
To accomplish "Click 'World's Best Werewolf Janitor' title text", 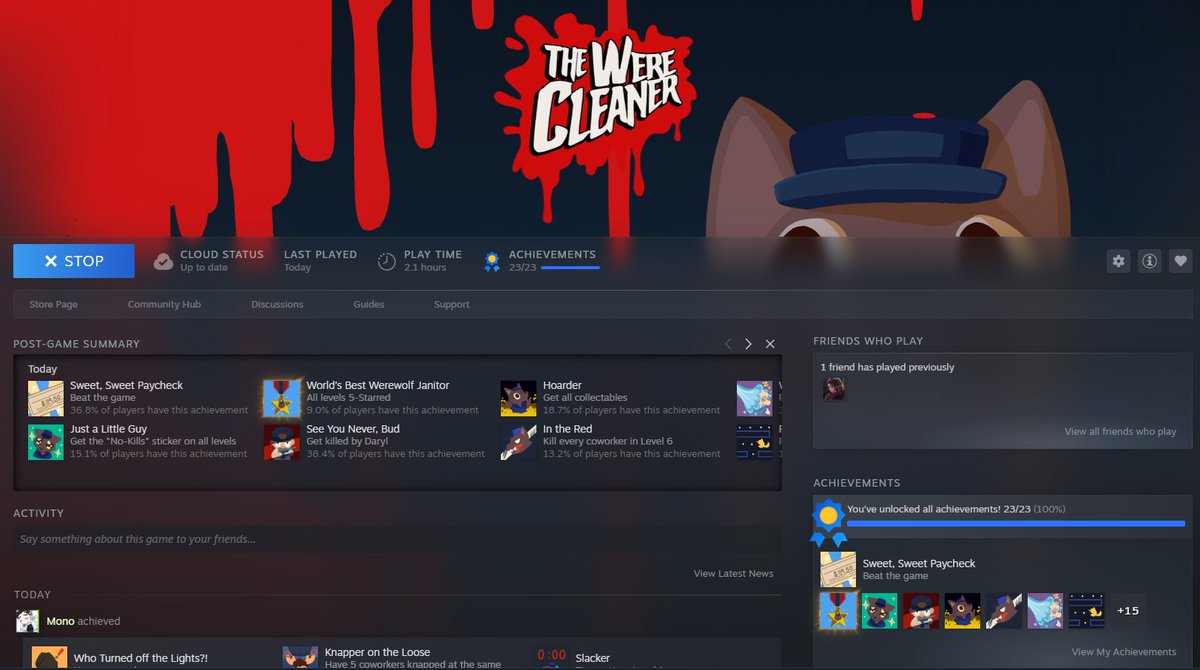I will (378, 385).
